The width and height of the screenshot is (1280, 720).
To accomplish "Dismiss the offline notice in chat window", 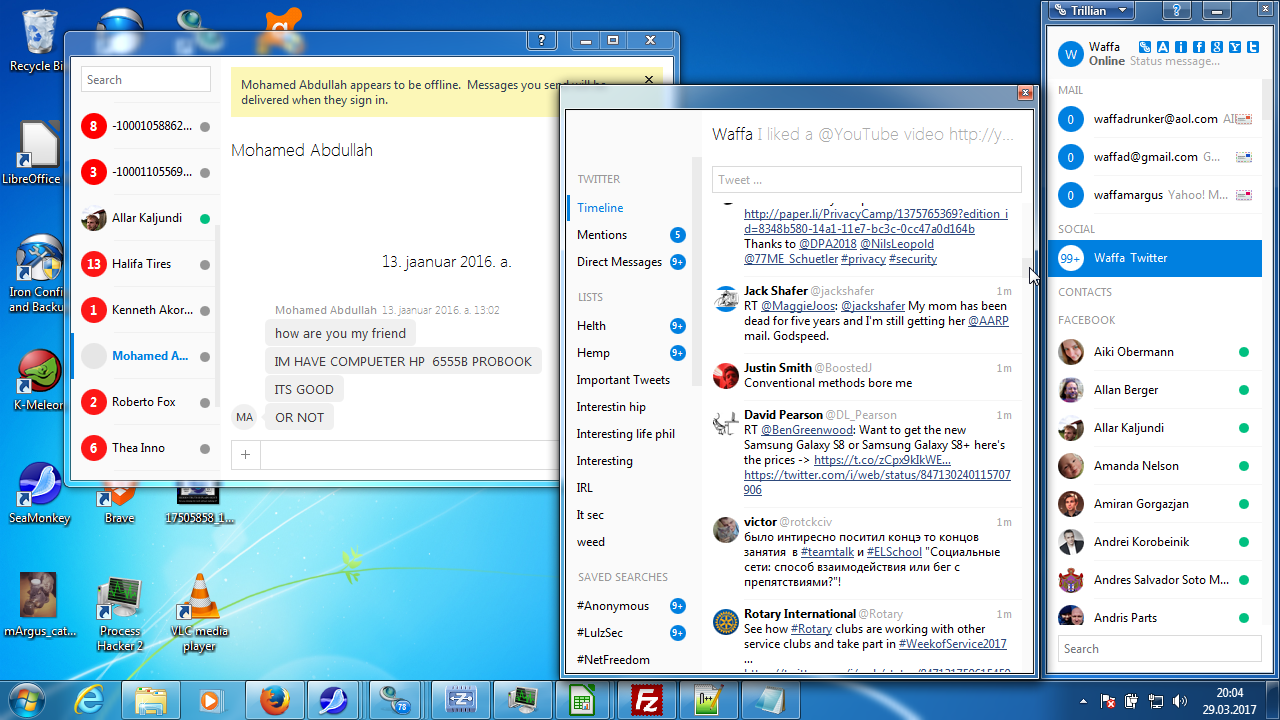I will click(x=649, y=80).
